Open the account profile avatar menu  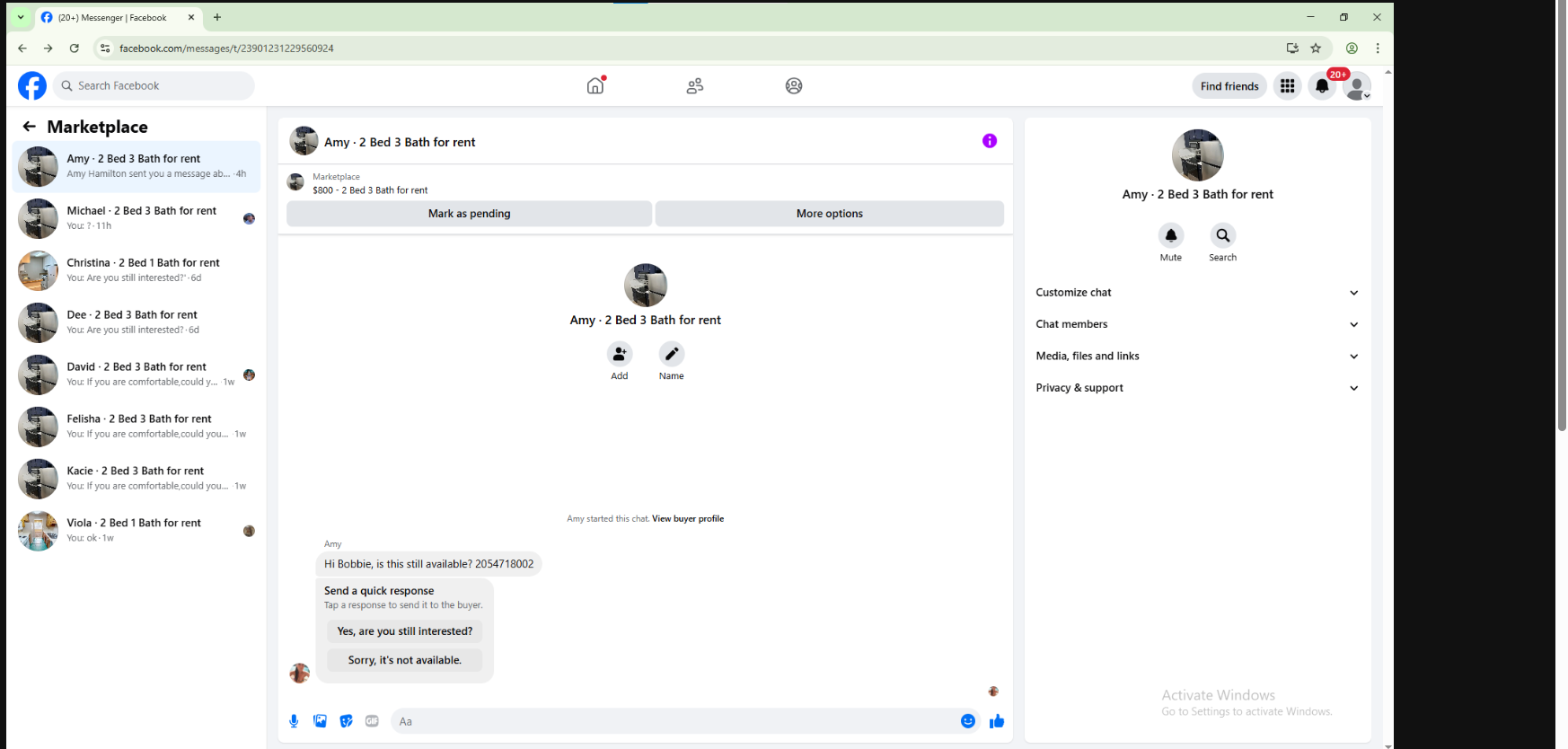[1357, 86]
